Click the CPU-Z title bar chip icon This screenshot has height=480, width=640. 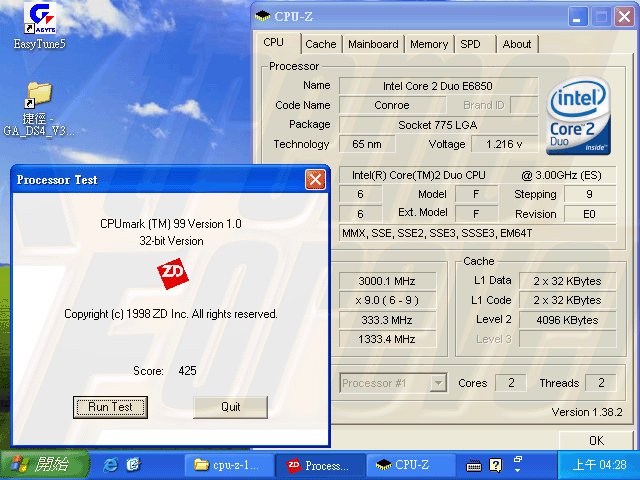262,16
